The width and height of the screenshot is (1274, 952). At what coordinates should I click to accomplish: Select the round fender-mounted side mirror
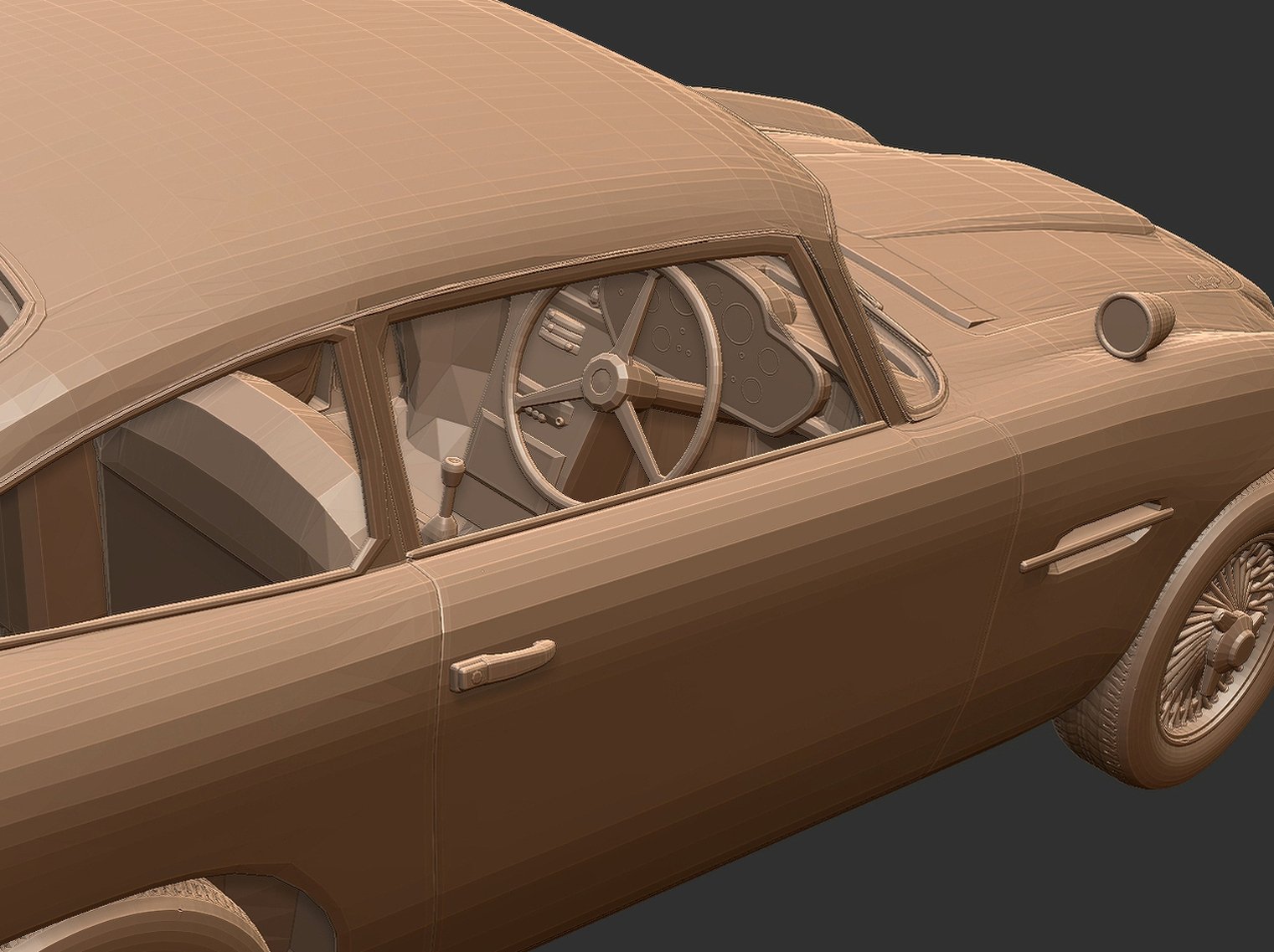1137,326
